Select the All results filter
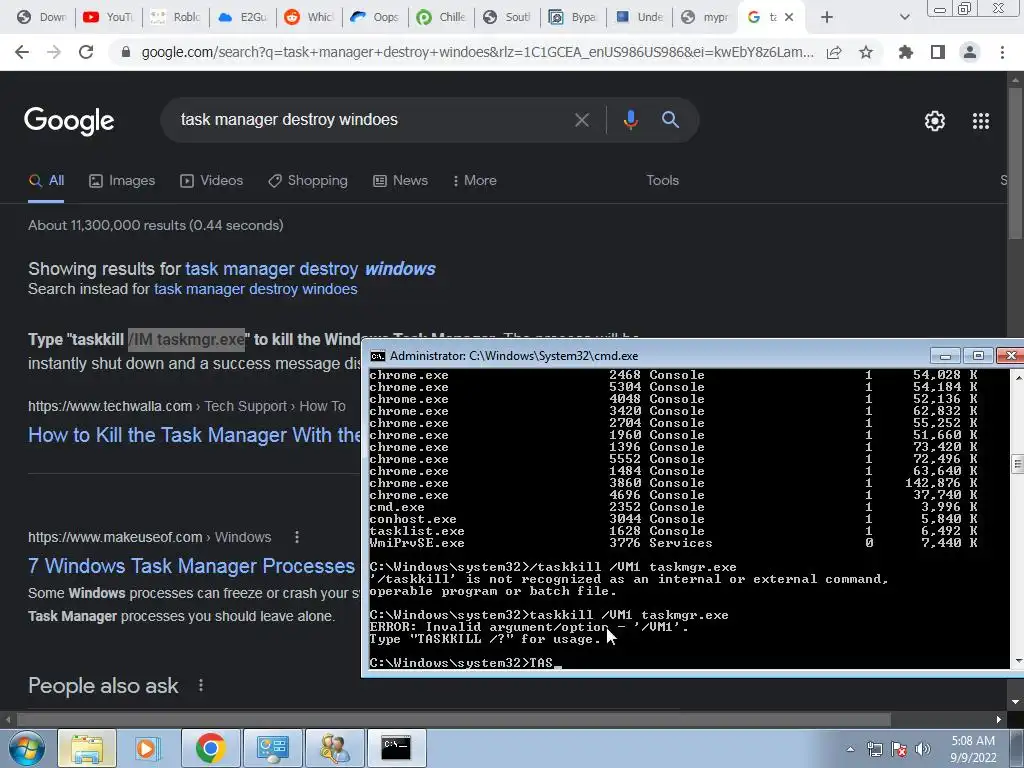1024x768 pixels. pos(46,181)
